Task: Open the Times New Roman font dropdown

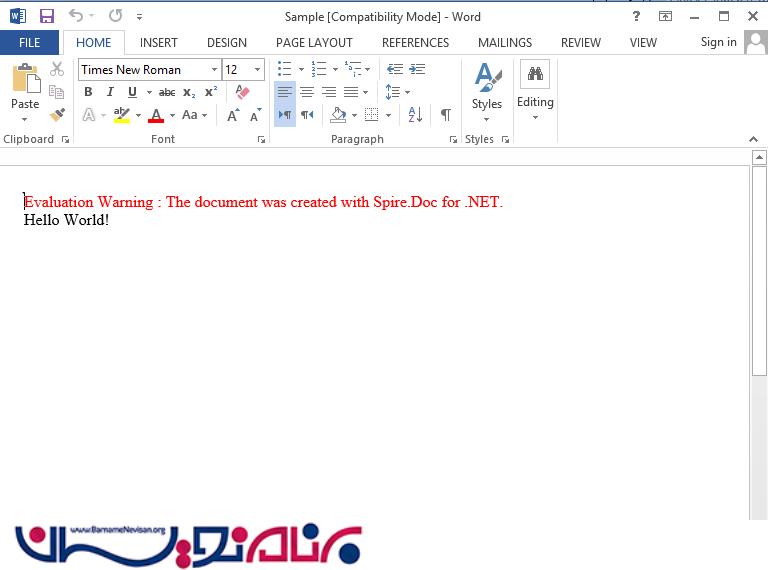Action: click(214, 70)
